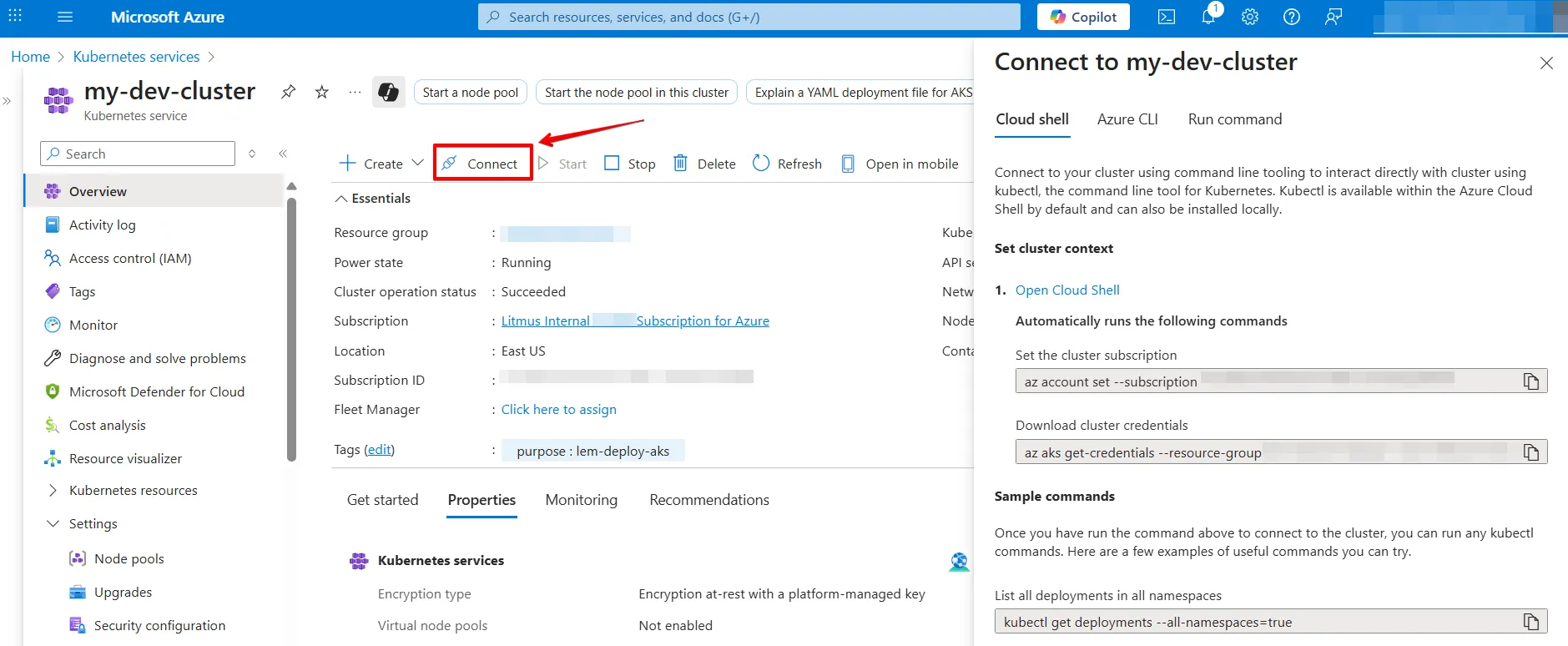Expand the portal sidebar double-arrow at far left
This screenshot has width=1568, height=646.
pyautogui.click(x=7, y=101)
